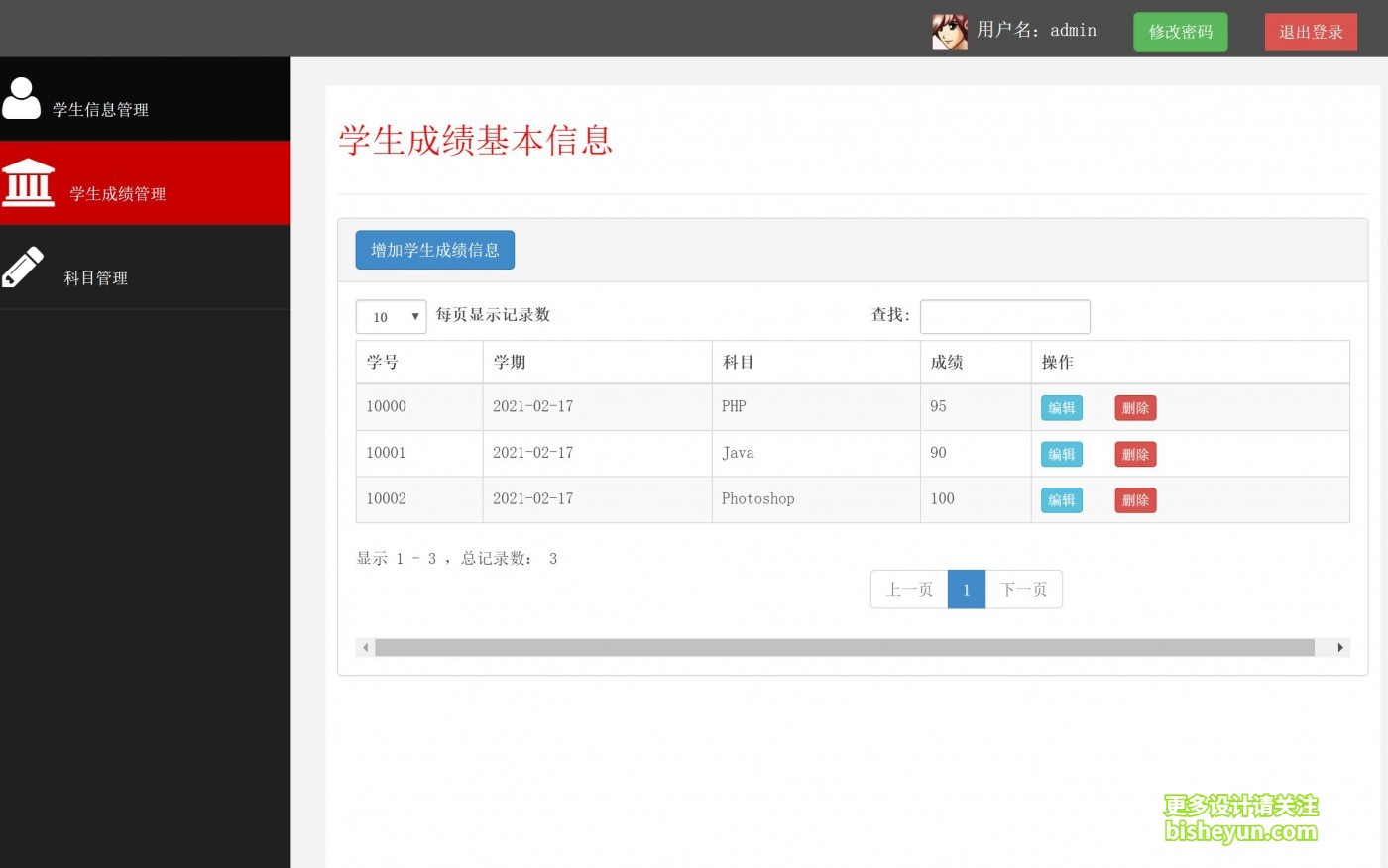
Task: Click the 增加学生成绩信息 button
Action: click(x=434, y=250)
